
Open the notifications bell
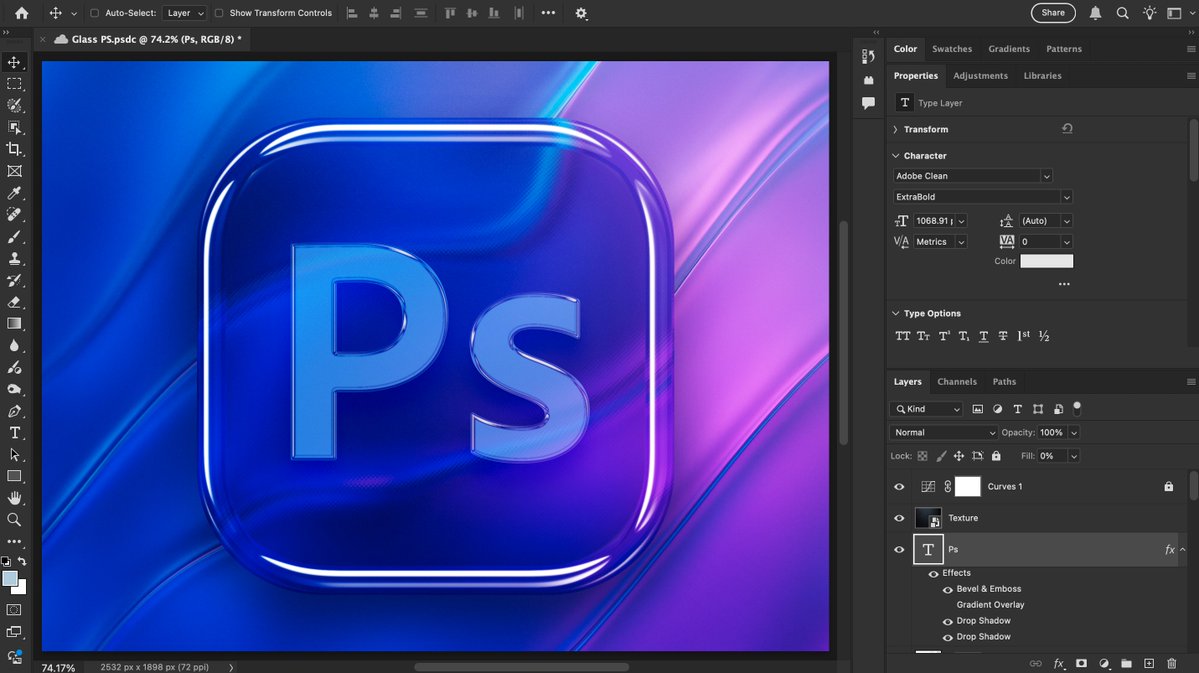tap(1095, 13)
